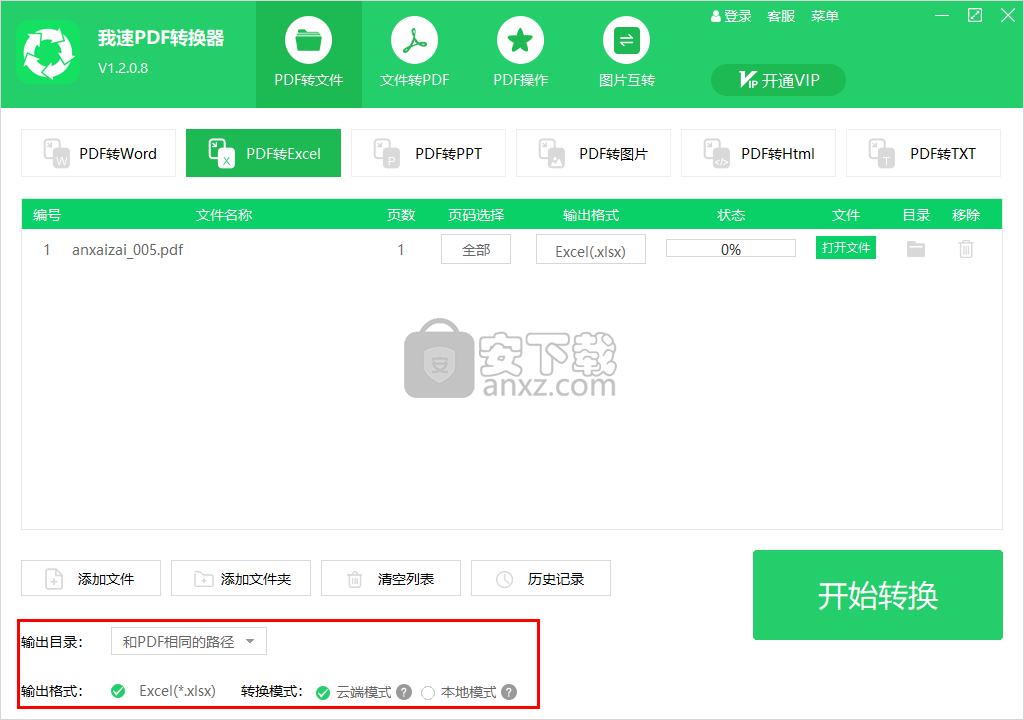Open the PDF操作 tools
This screenshot has height=720, width=1024.
click(x=520, y=54)
